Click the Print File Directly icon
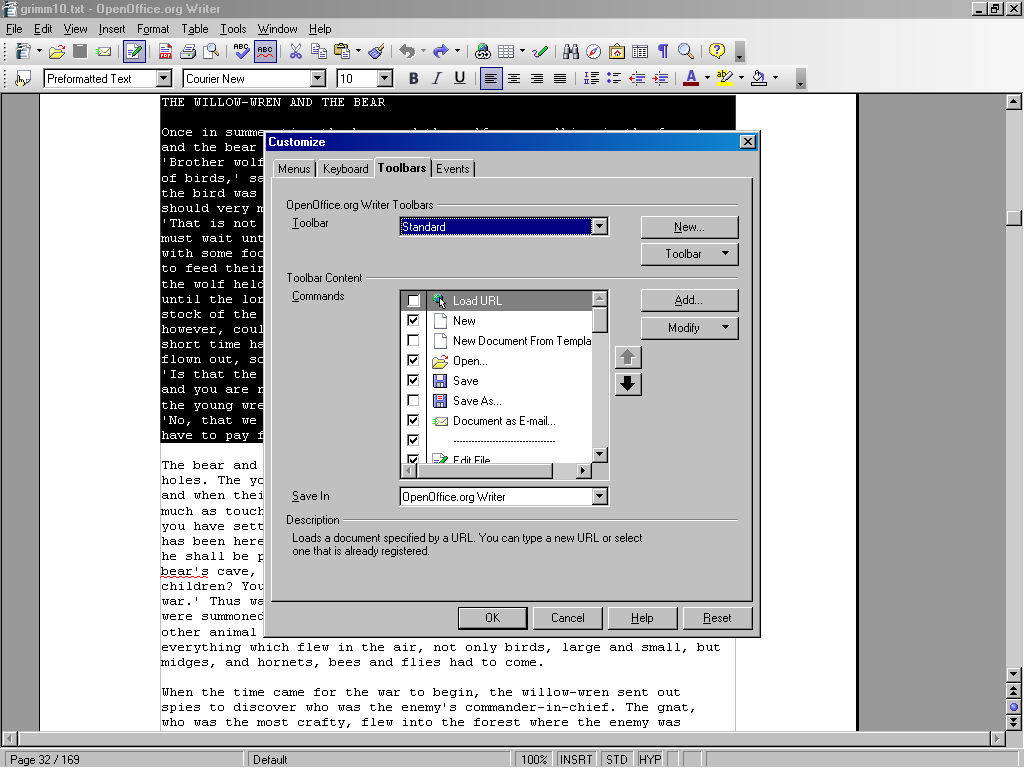1024x768 pixels. point(188,51)
